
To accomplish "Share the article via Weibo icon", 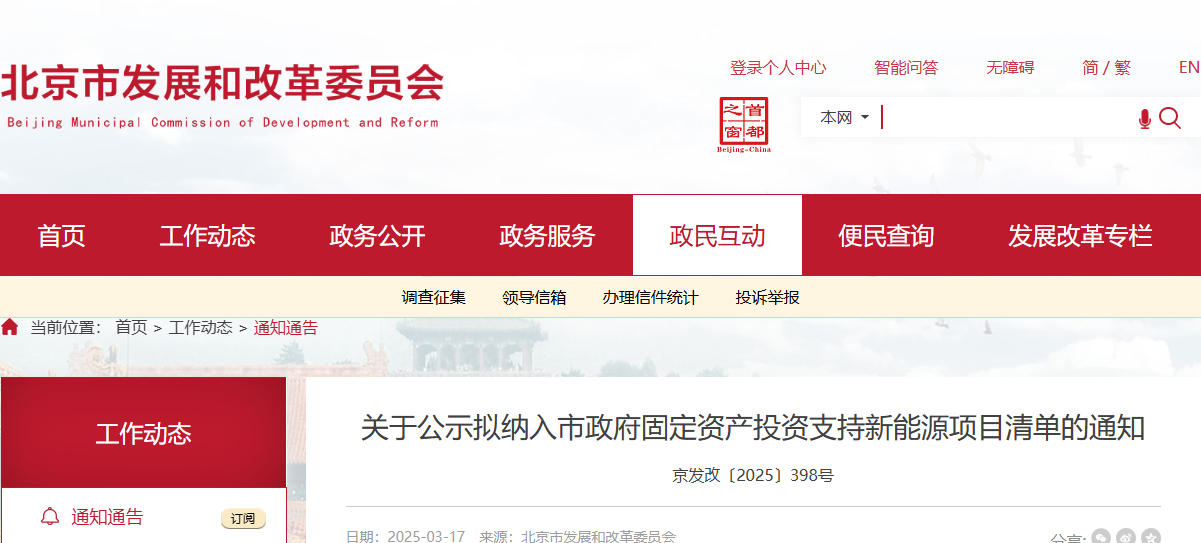I will pos(1126,537).
